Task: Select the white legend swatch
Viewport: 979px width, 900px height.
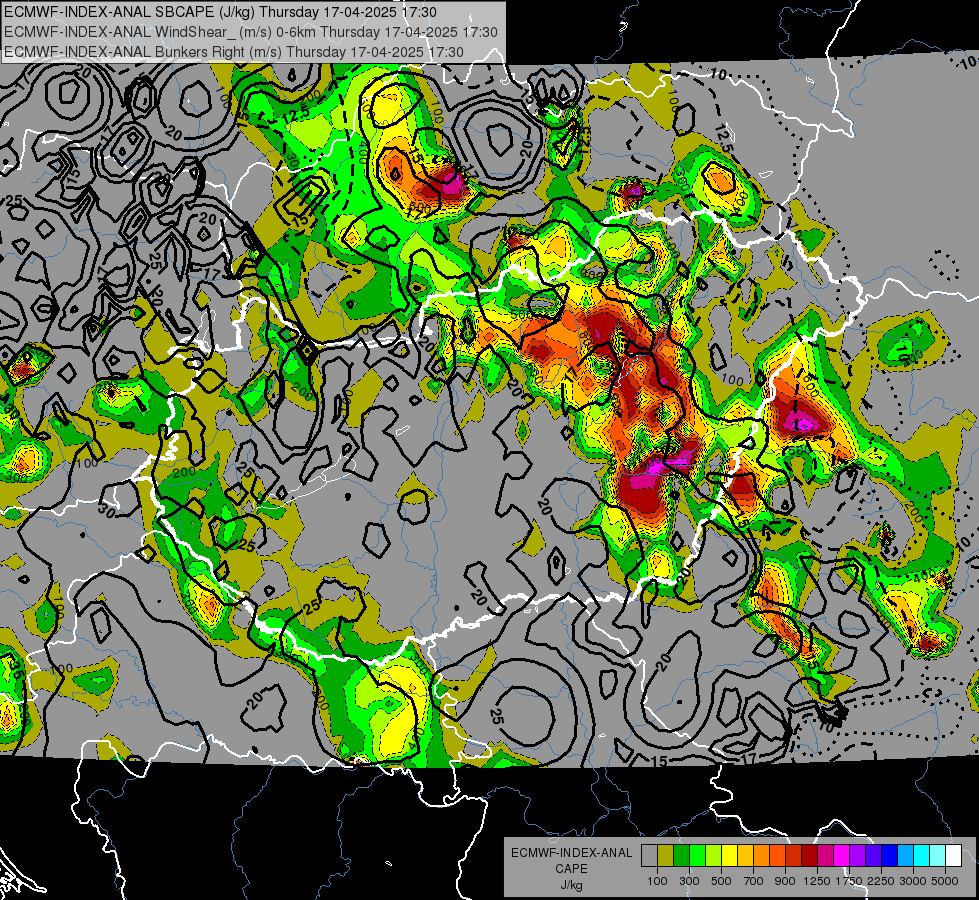Action: pyautogui.click(x=953, y=855)
